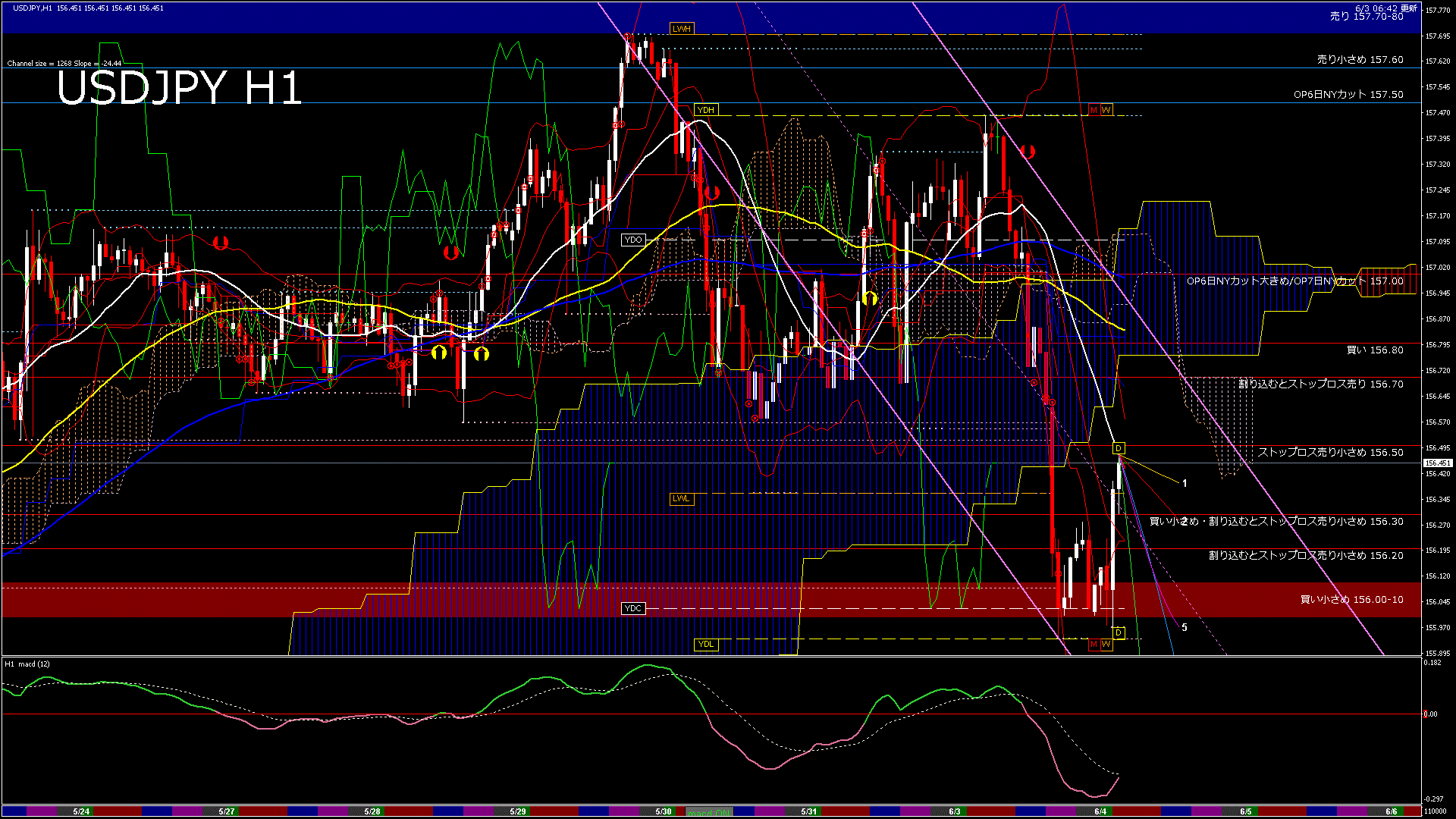1456x819 pixels.
Task: Click the white YDC label box
Action: point(632,608)
